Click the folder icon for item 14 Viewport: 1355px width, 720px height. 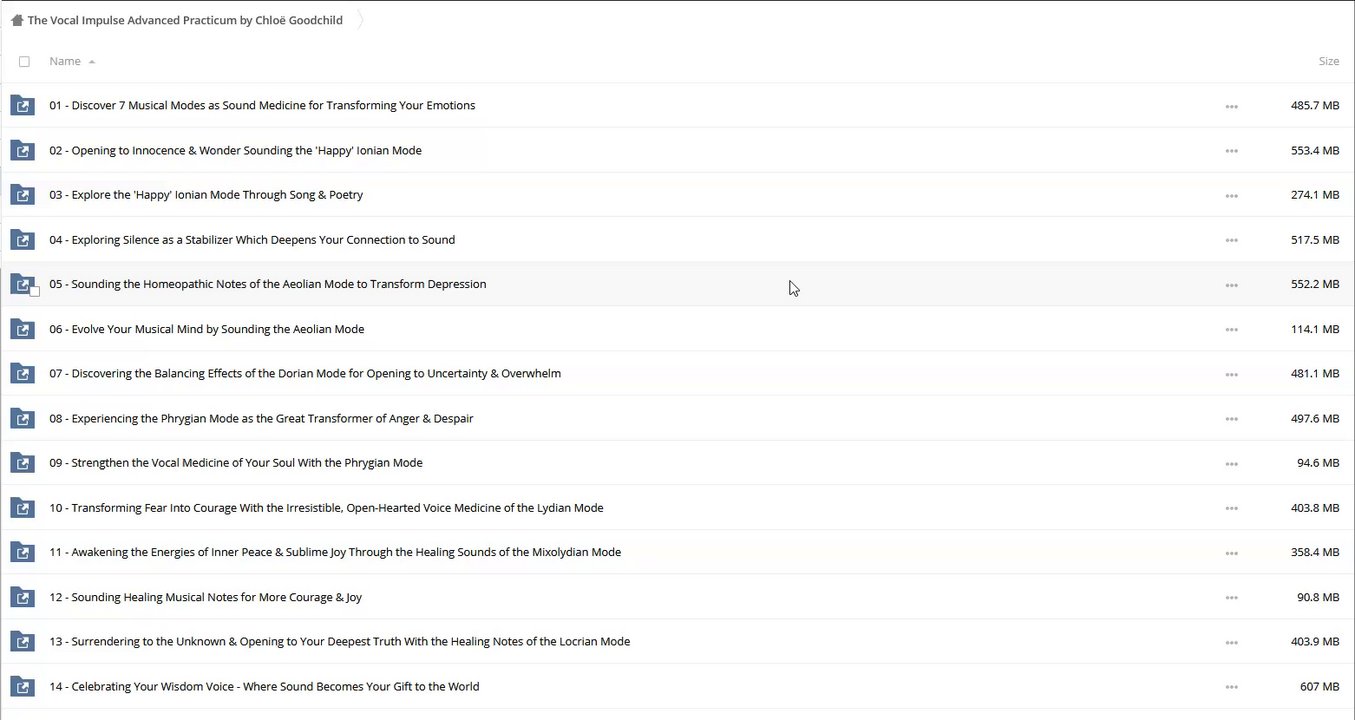(x=22, y=687)
